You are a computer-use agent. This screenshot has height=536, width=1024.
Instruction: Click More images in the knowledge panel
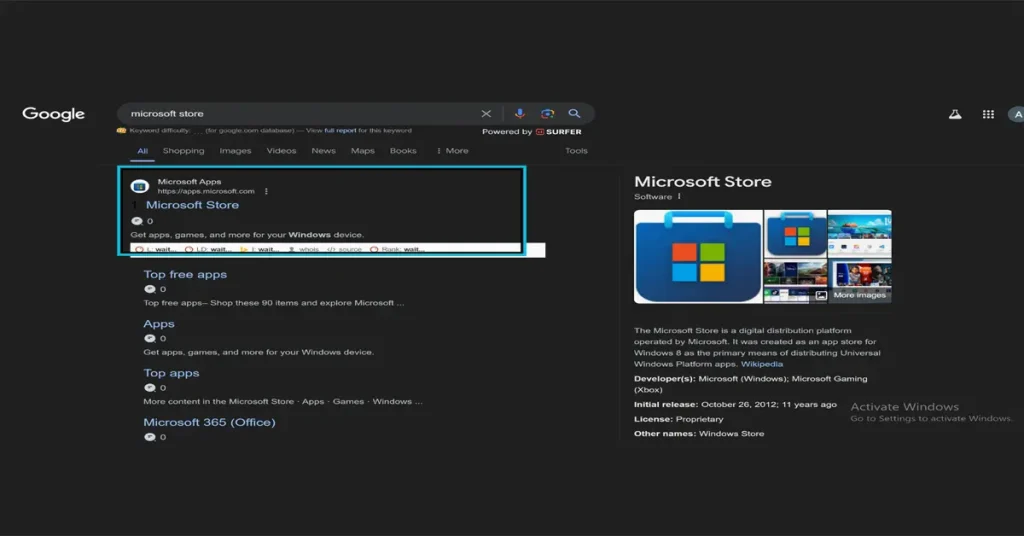click(x=857, y=295)
